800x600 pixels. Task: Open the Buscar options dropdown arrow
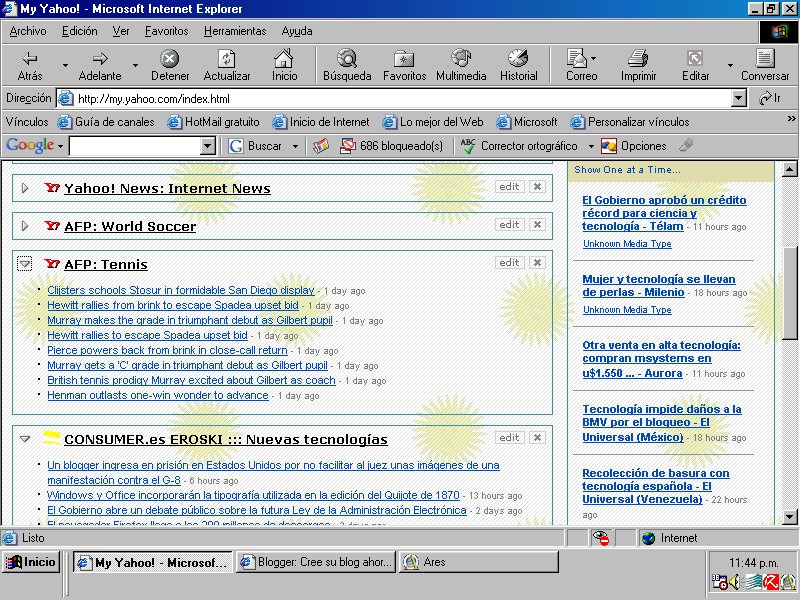point(295,146)
